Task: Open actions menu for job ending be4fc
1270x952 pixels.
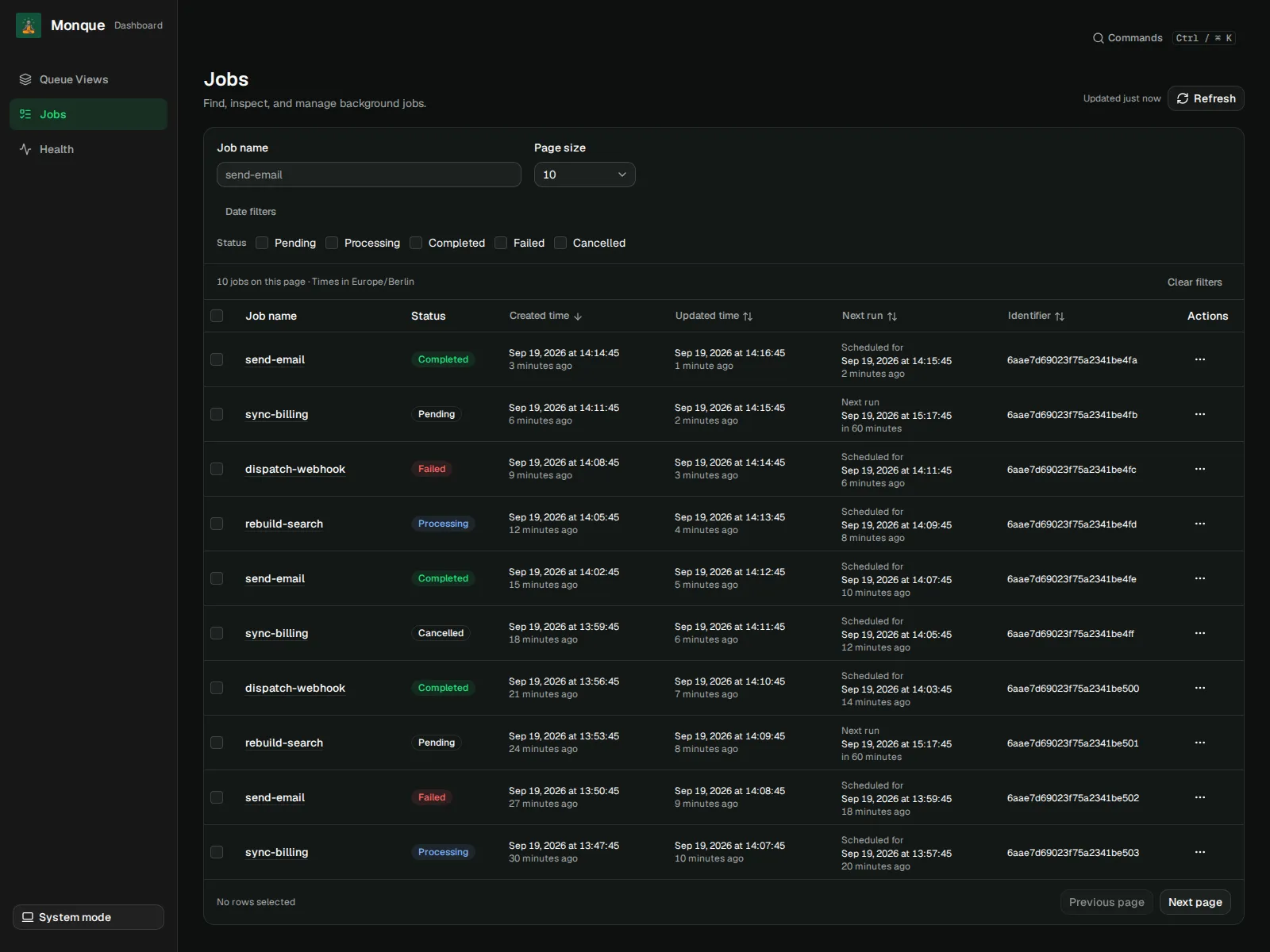Action: pyautogui.click(x=1200, y=469)
